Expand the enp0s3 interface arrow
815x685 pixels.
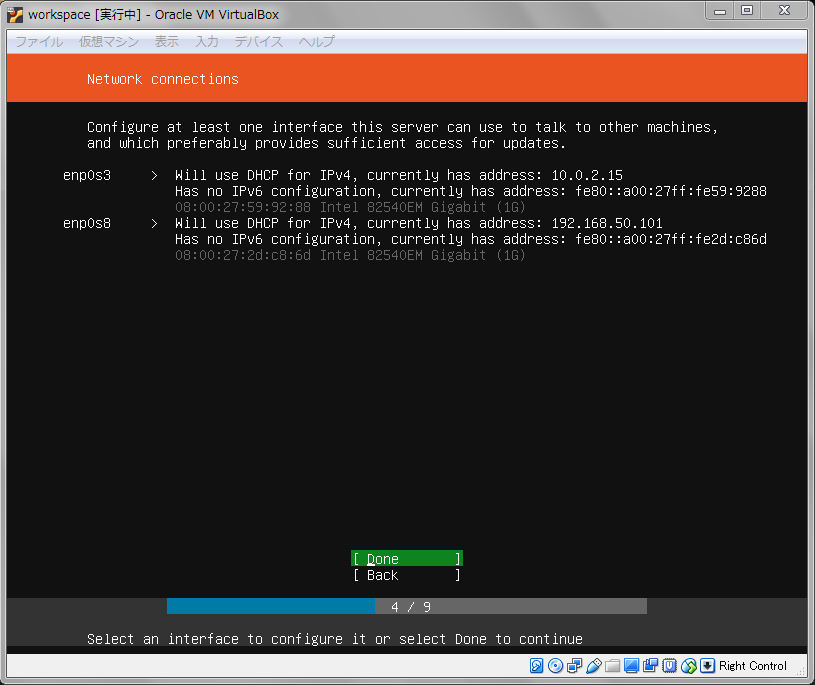click(154, 176)
